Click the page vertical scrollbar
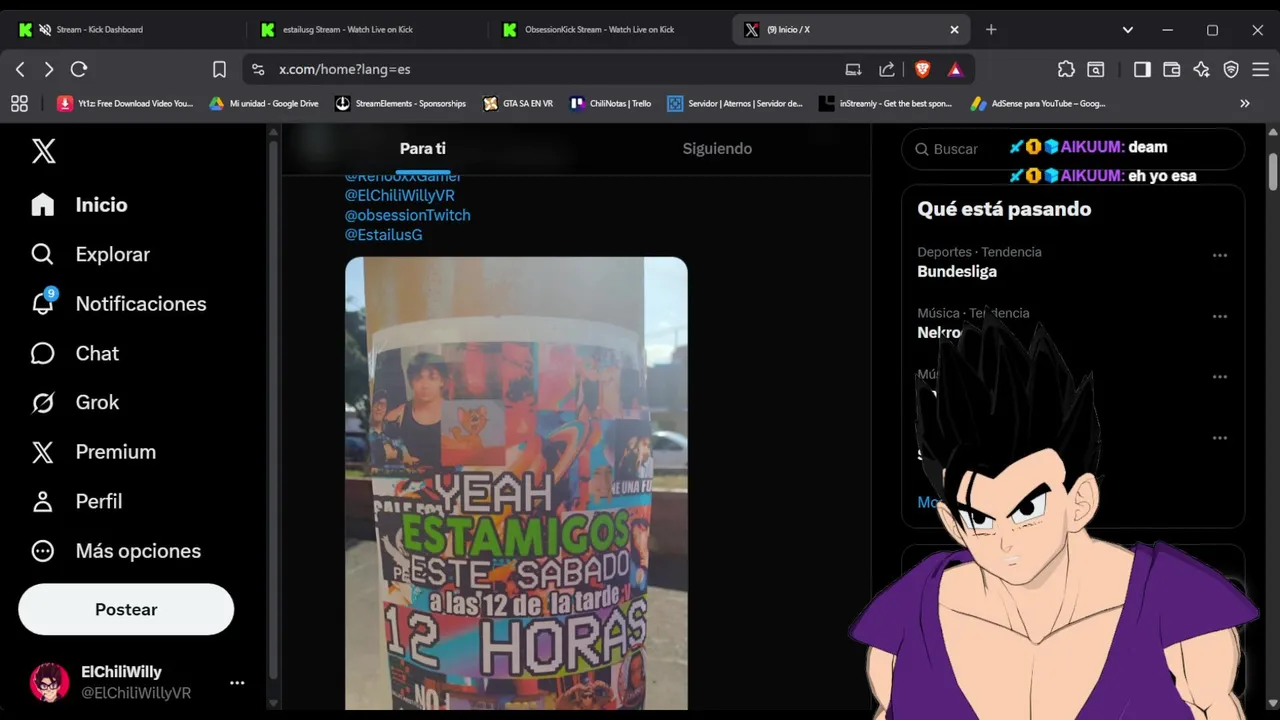 (1273, 171)
